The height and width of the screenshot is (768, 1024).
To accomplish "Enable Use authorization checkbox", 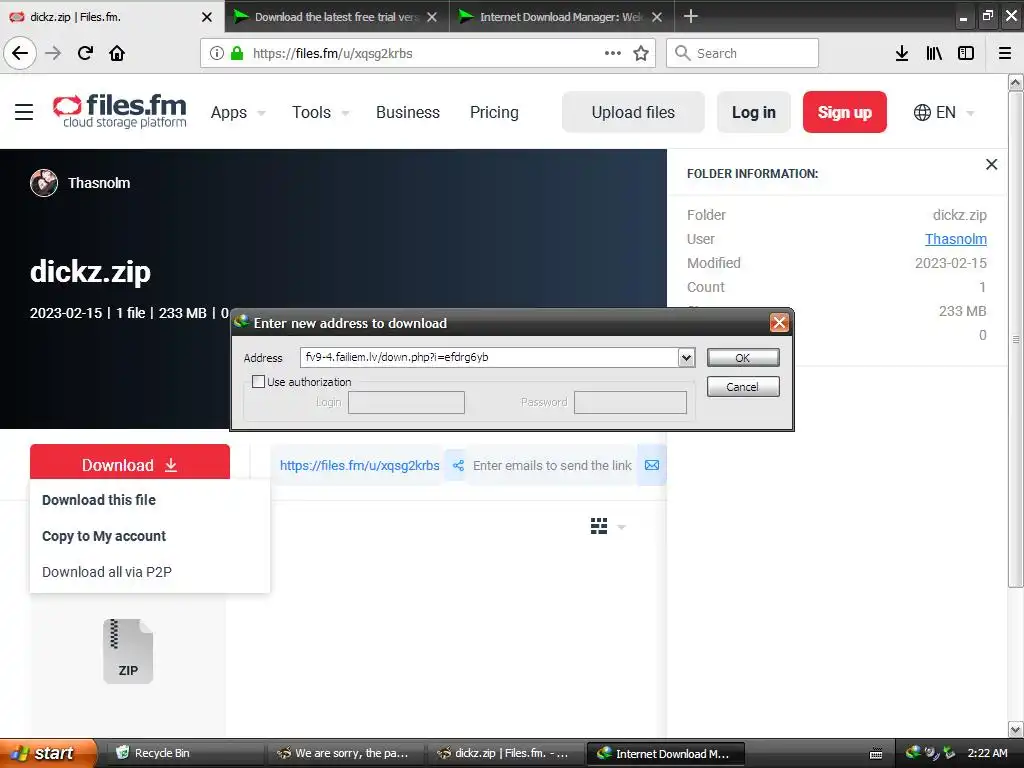I will pyautogui.click(x=259, y=381).
